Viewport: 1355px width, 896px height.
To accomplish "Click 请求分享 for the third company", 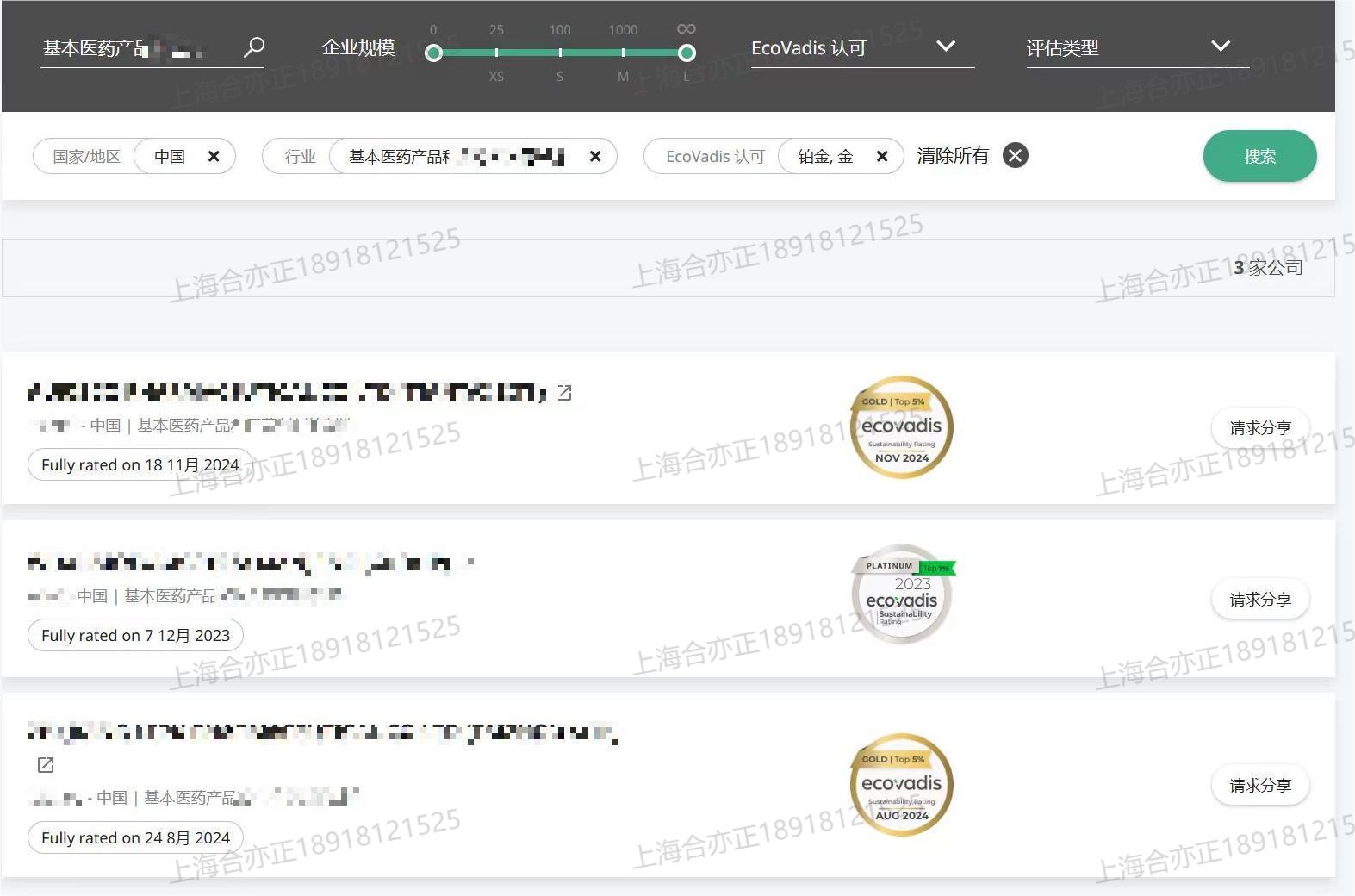I will (1259, 786).
